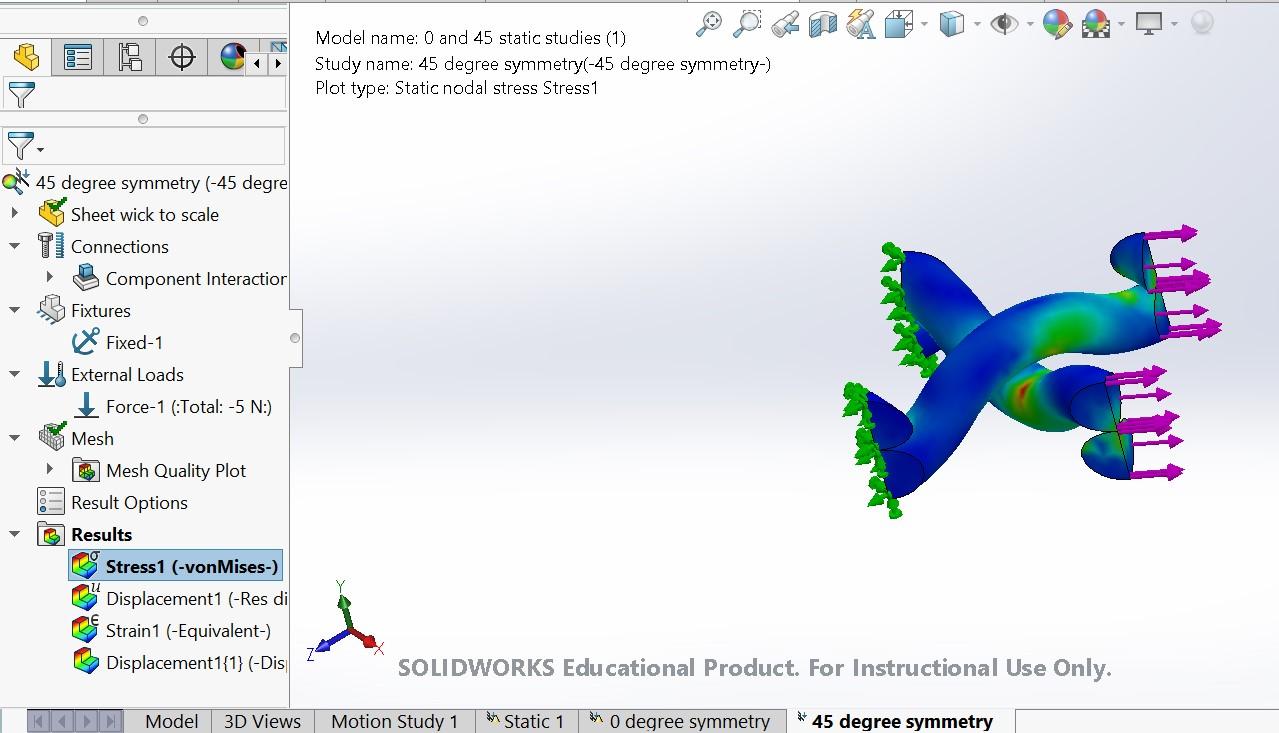Viewport: 1279px width, 733px height.
Task: Select the Zoom to Area tool
Action: point(746,24)
